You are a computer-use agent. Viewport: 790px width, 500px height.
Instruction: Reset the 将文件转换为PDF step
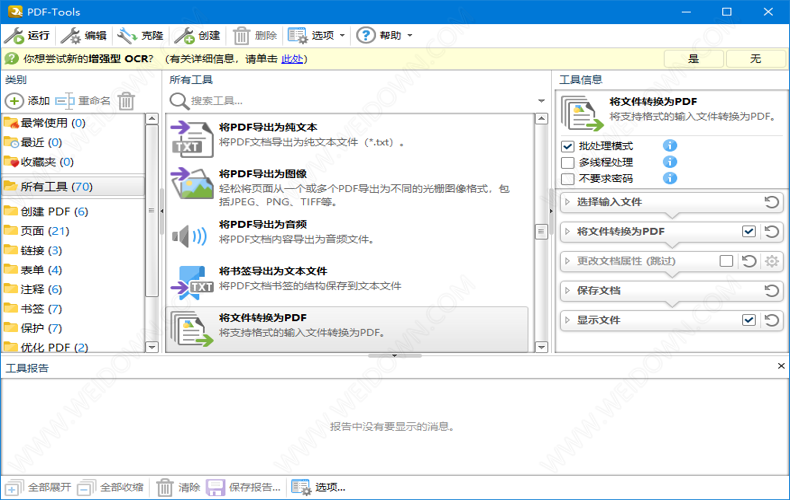click(771, 232)
